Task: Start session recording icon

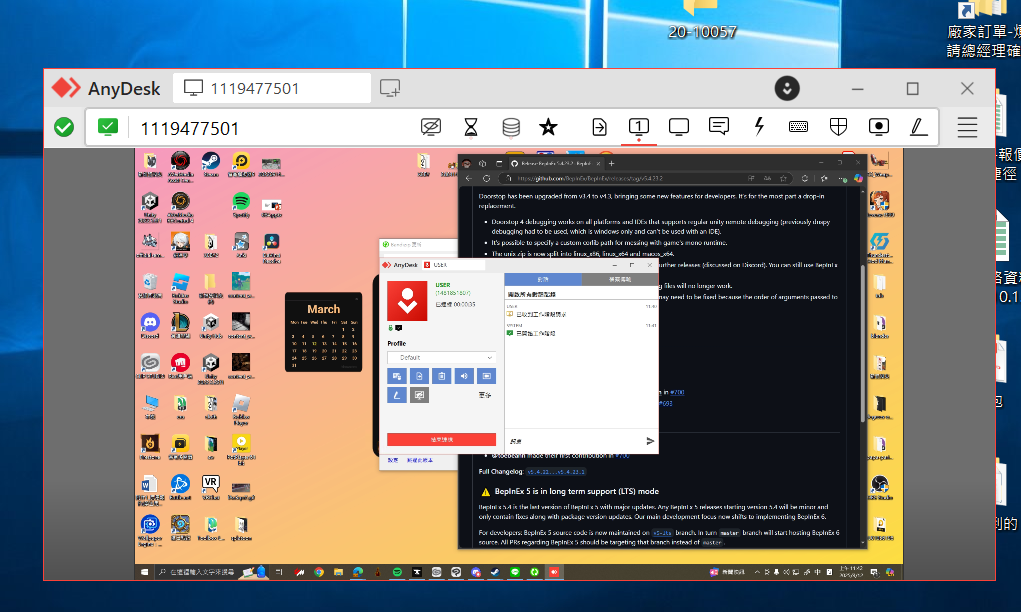Action: (x=878, y=127)
